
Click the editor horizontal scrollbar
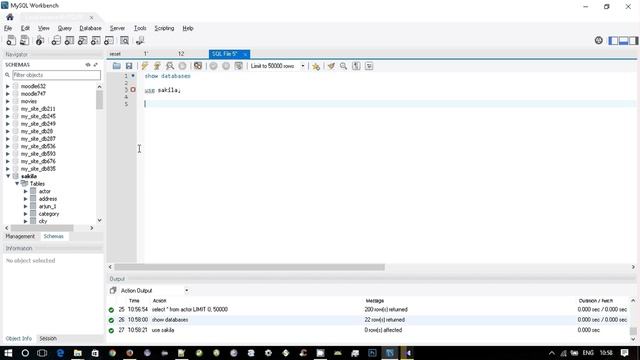(x=249, y=267)
